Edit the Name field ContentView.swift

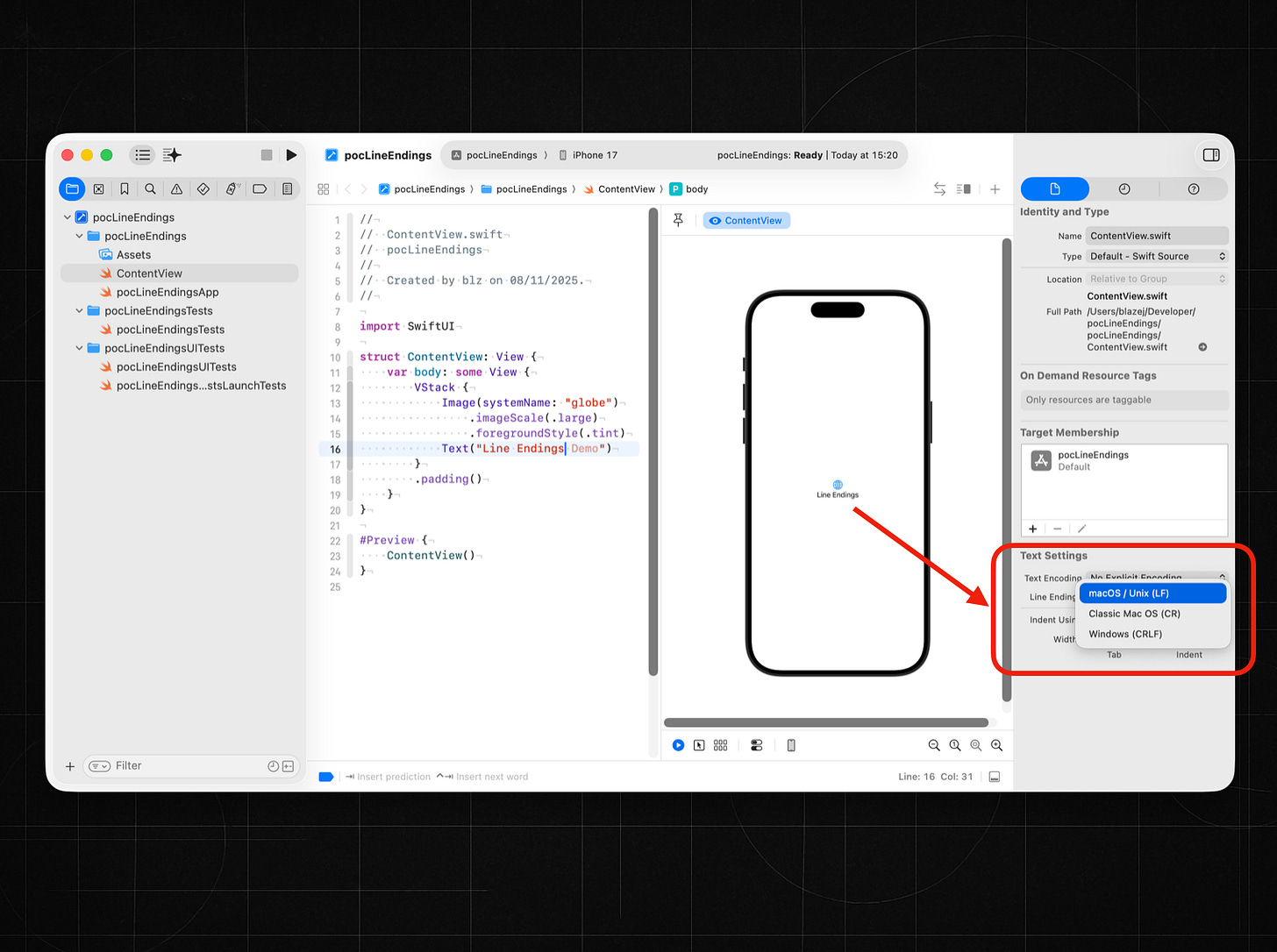click(x=1157, y=236)
